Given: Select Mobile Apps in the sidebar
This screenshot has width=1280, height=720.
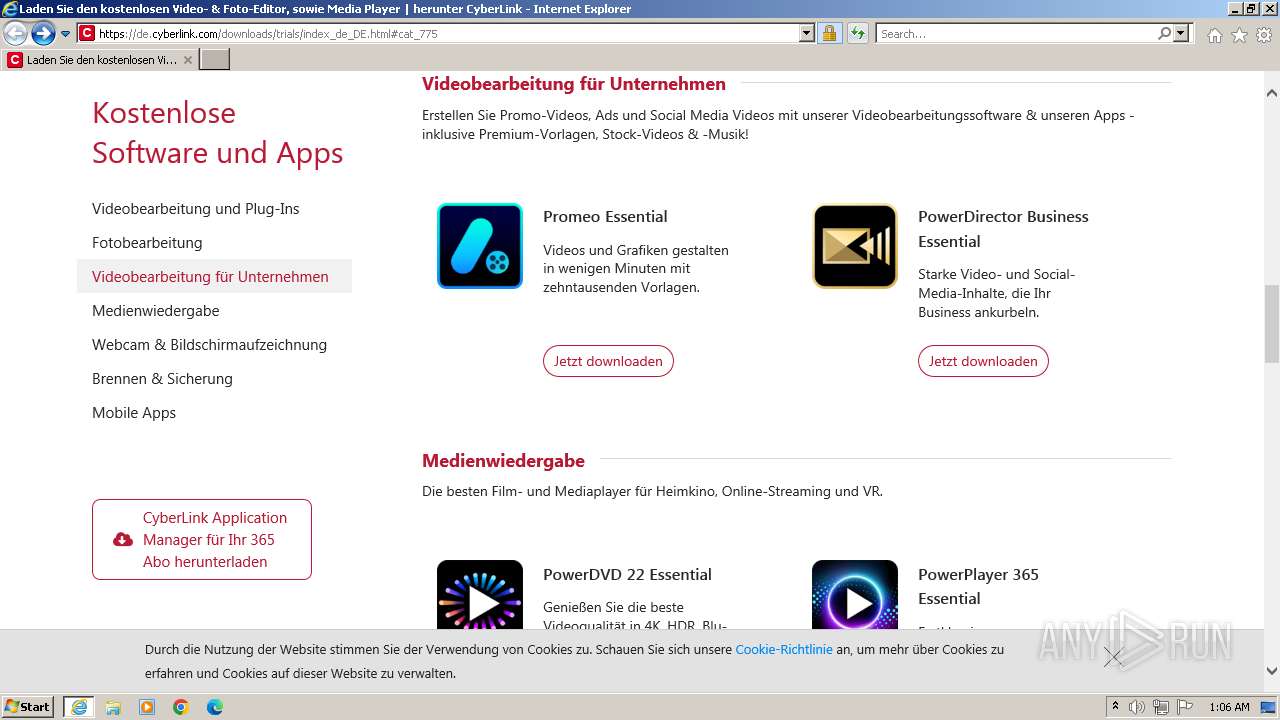Looking at the screenshot, I should pyautogui.click(x=134, y=413).
